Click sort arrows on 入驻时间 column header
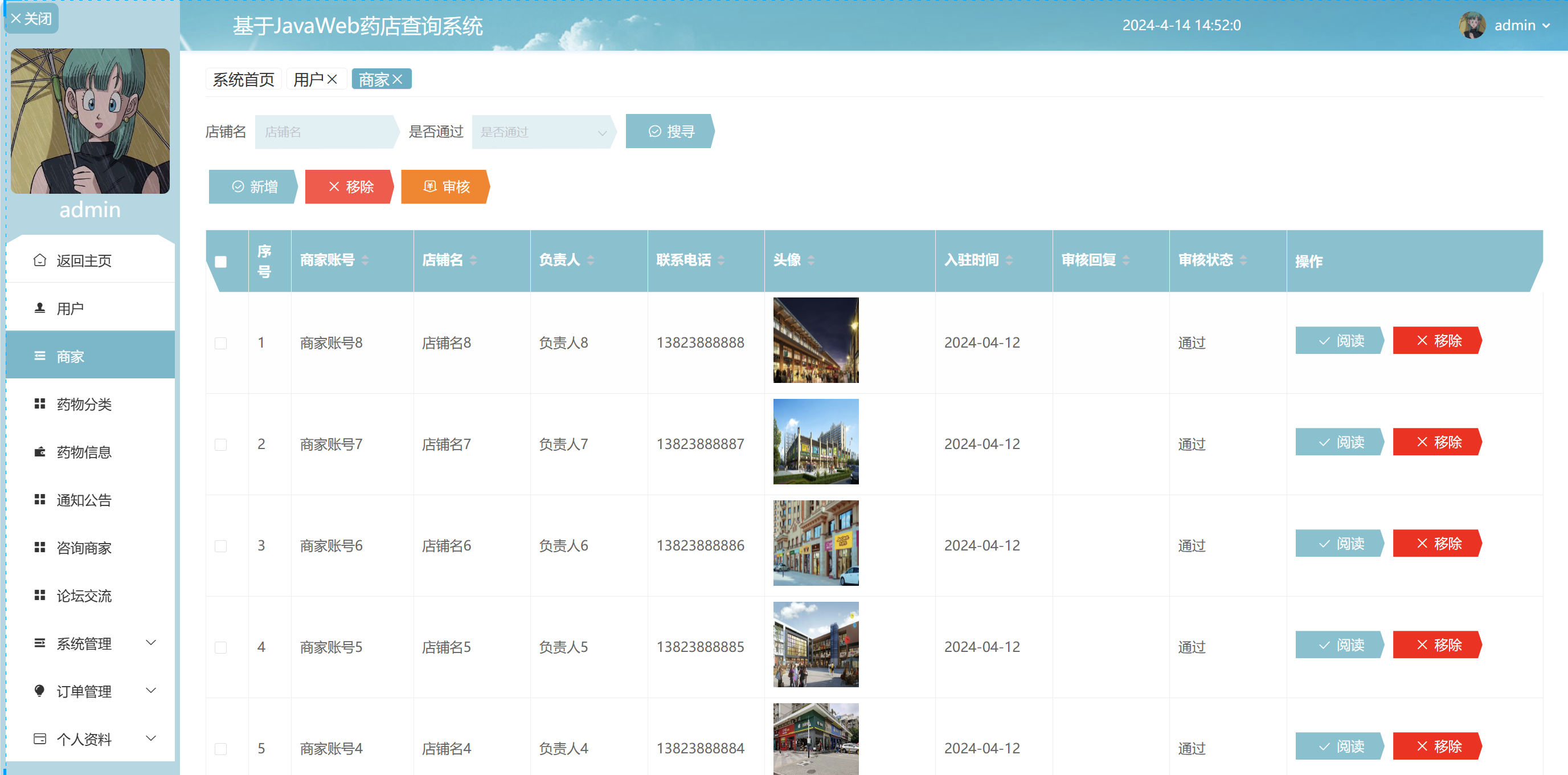The width and height of the screenshot is (1568, 775). point(1009,260)
